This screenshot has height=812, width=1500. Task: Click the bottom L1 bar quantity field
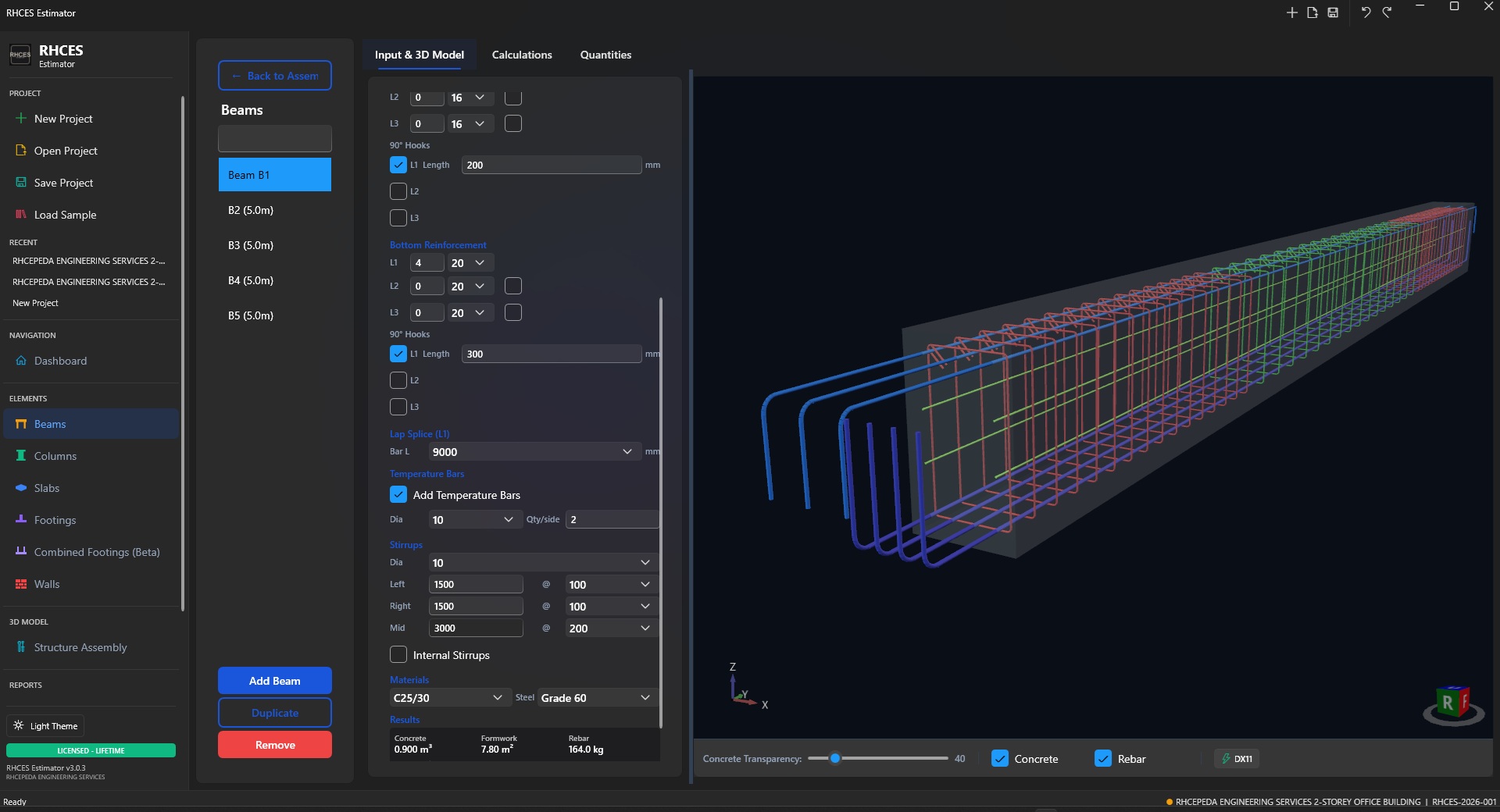coord(427,263)
